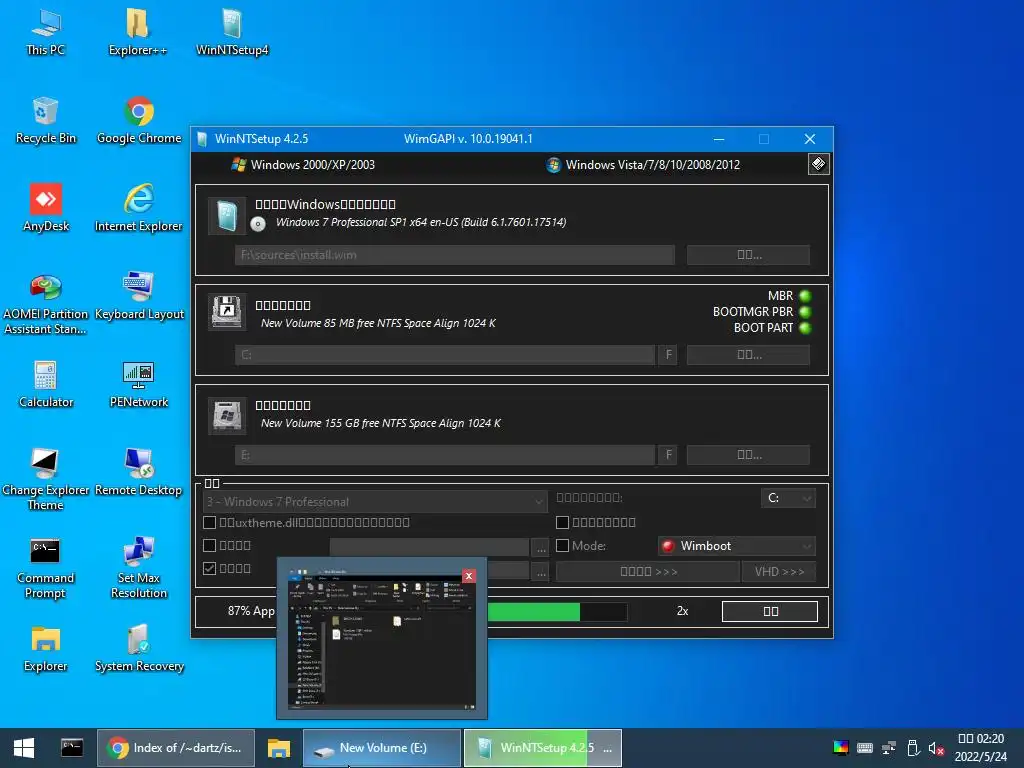Click the cancel button beside 2x
The width and height of the screenshot is (1024, 768).
point(770,611)
